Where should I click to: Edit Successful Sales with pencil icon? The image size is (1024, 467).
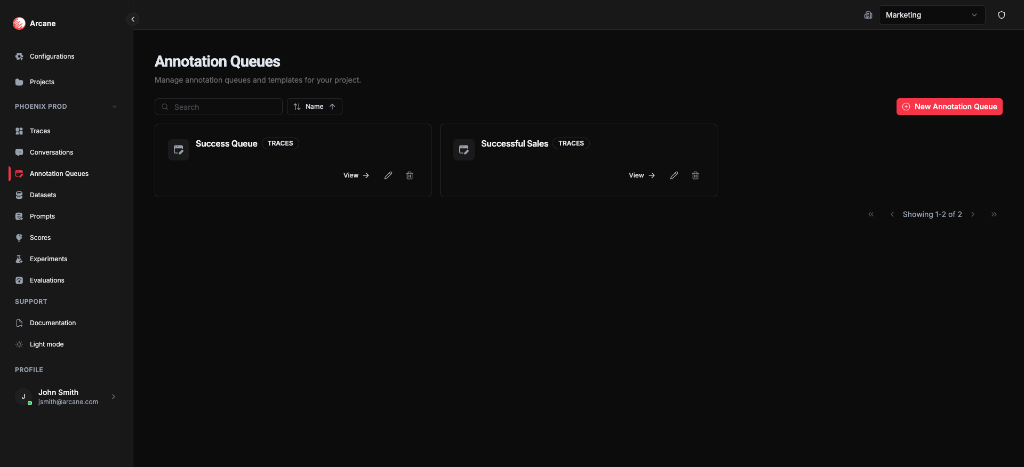pyautogui.click(x=674, y=175)
